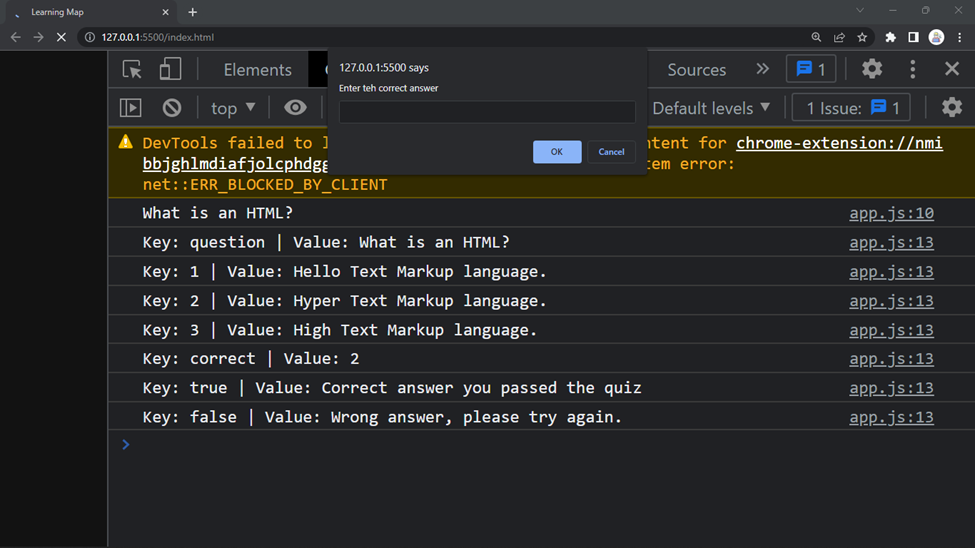This screenshot has height=548, width=975.
Task: Close the DevTools panel
Action: [951, 69]
